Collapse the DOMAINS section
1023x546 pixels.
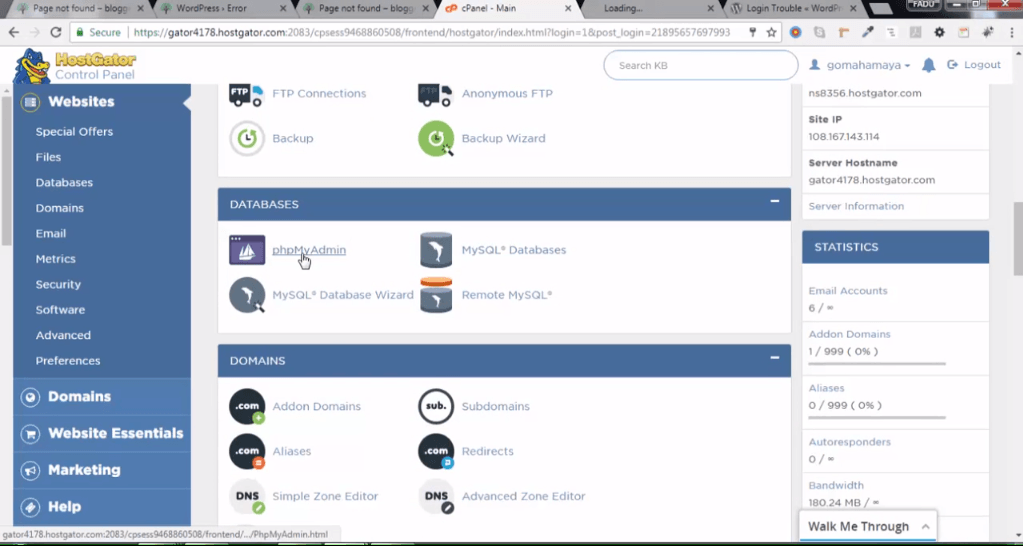coord(774,357)
